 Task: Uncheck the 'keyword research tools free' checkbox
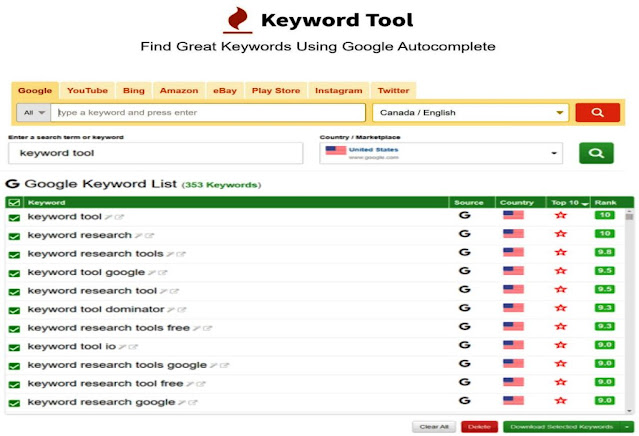click(x=14, y=329)
